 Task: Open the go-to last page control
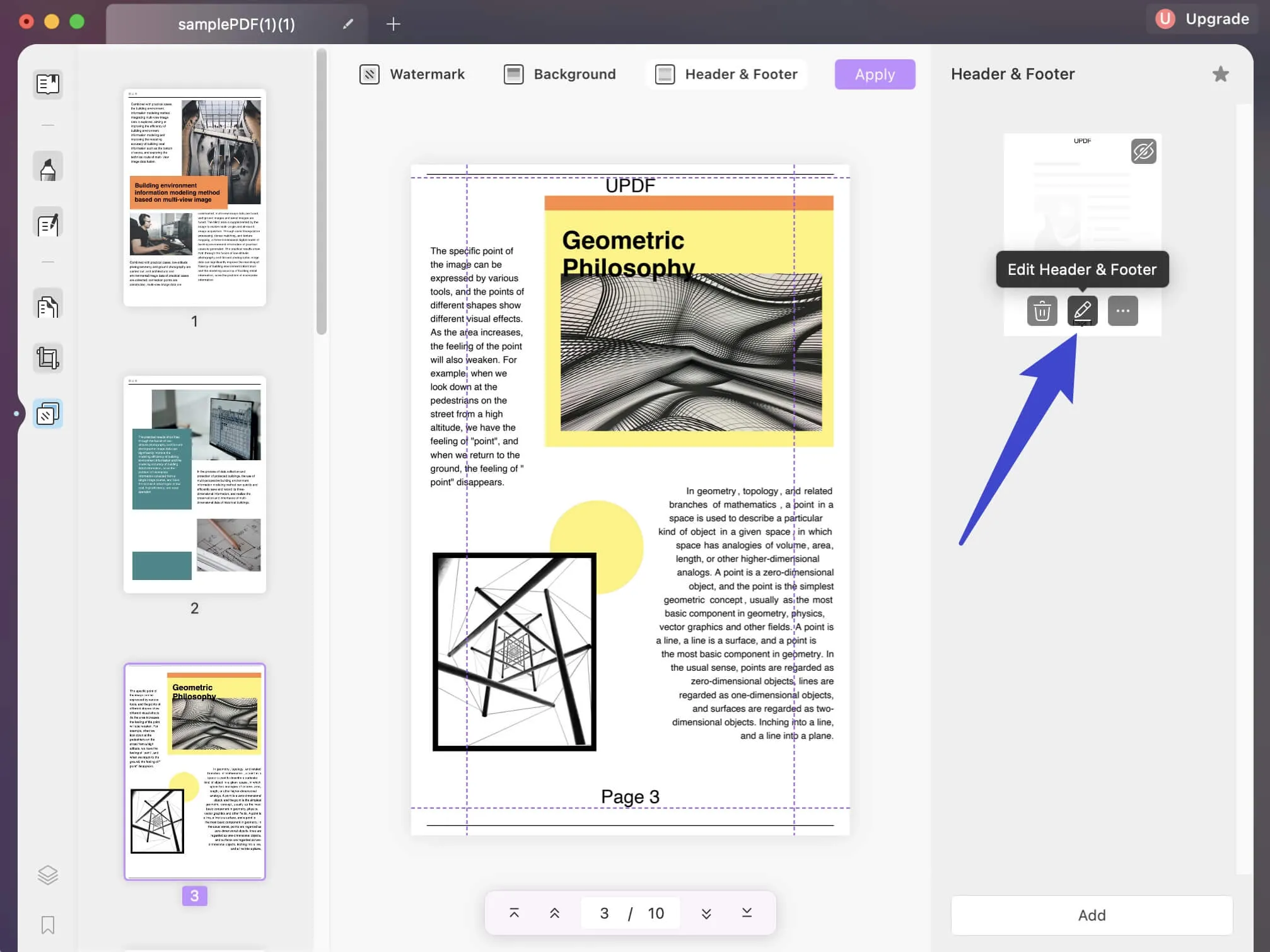747,912
